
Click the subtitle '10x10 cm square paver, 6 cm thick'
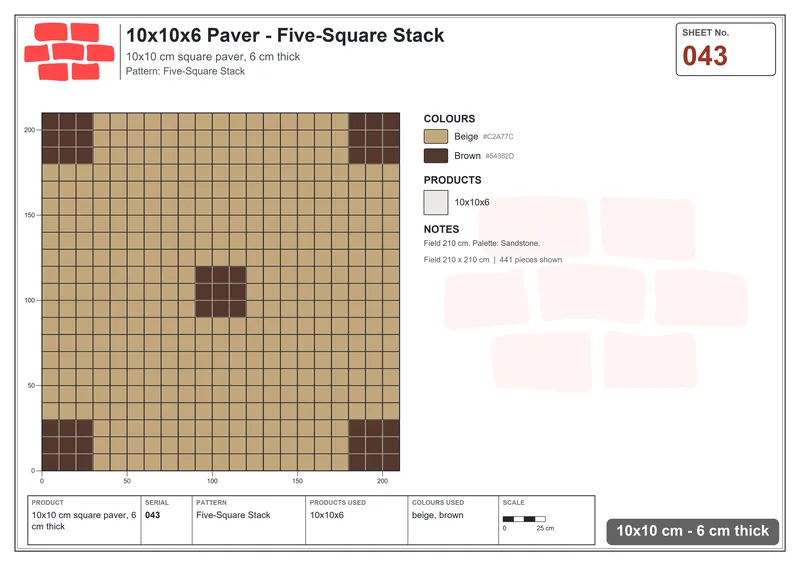pos(213,57)
